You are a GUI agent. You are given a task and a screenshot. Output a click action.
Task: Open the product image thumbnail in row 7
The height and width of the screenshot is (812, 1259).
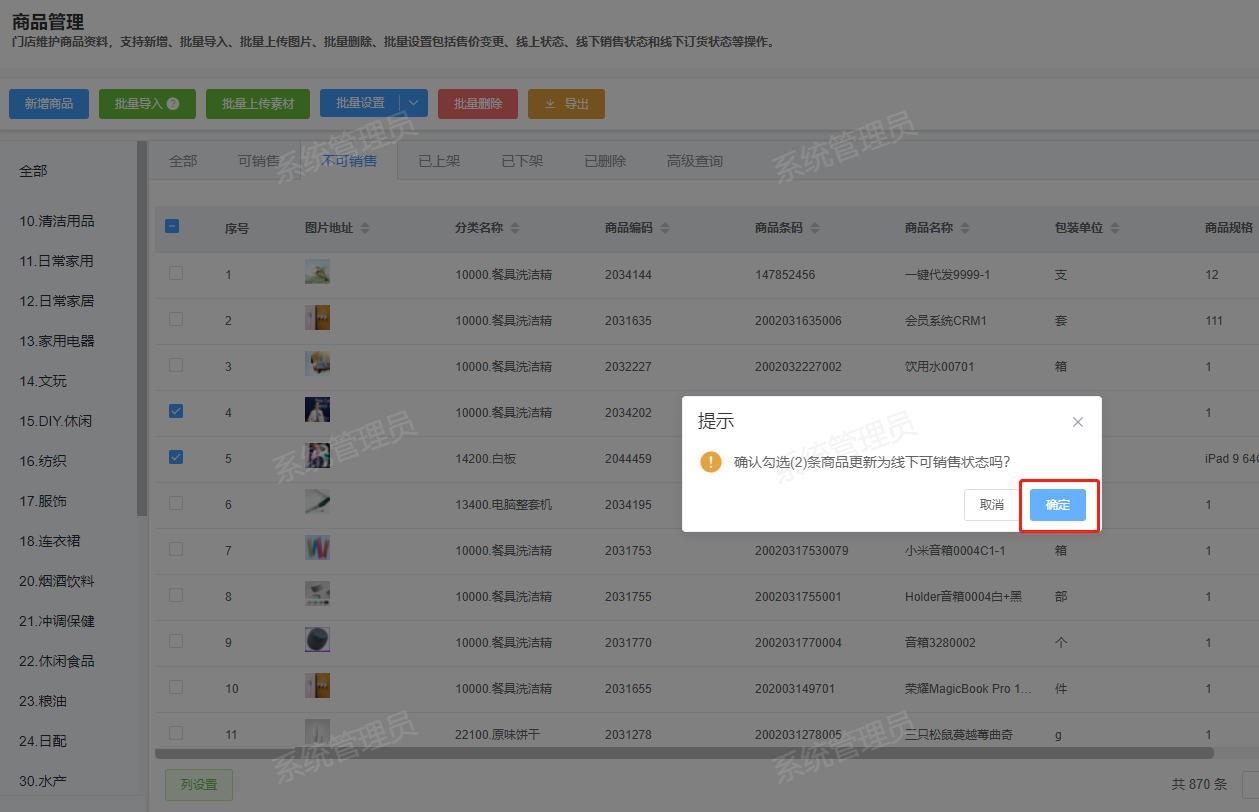coord(317,548)
